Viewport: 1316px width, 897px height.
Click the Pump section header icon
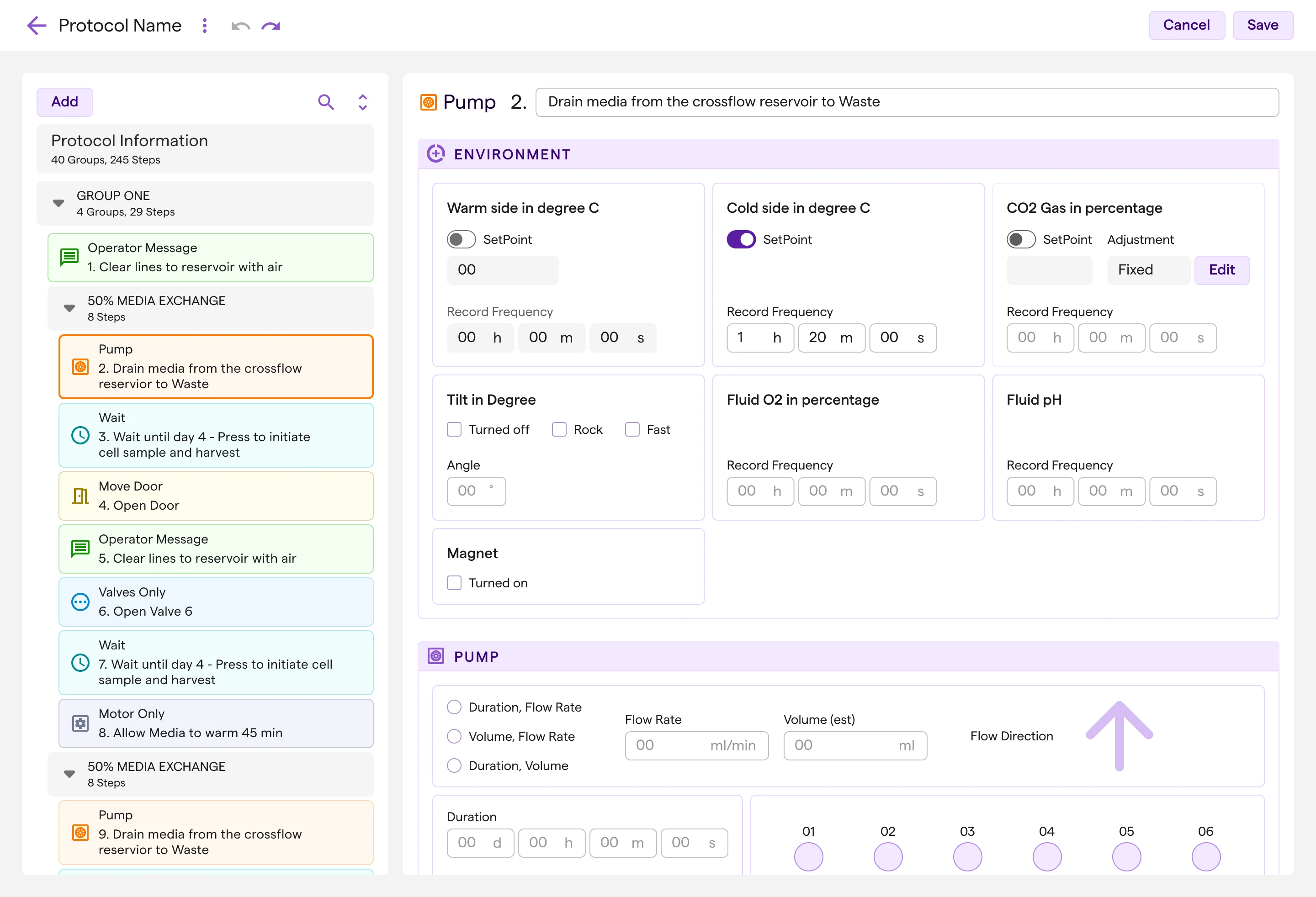click(x=435, y=656)
